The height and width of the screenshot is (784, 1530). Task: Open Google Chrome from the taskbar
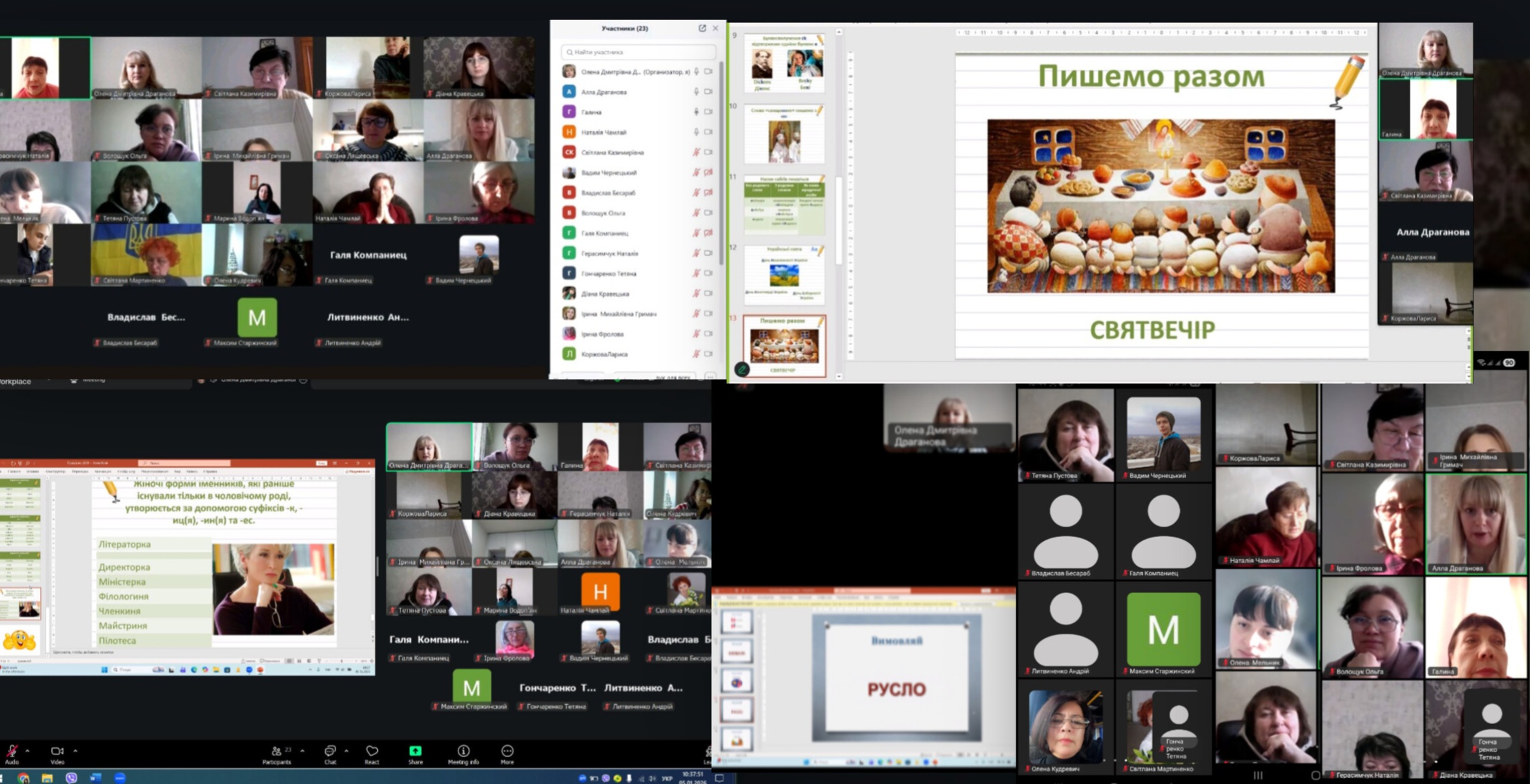click(24, 778)
